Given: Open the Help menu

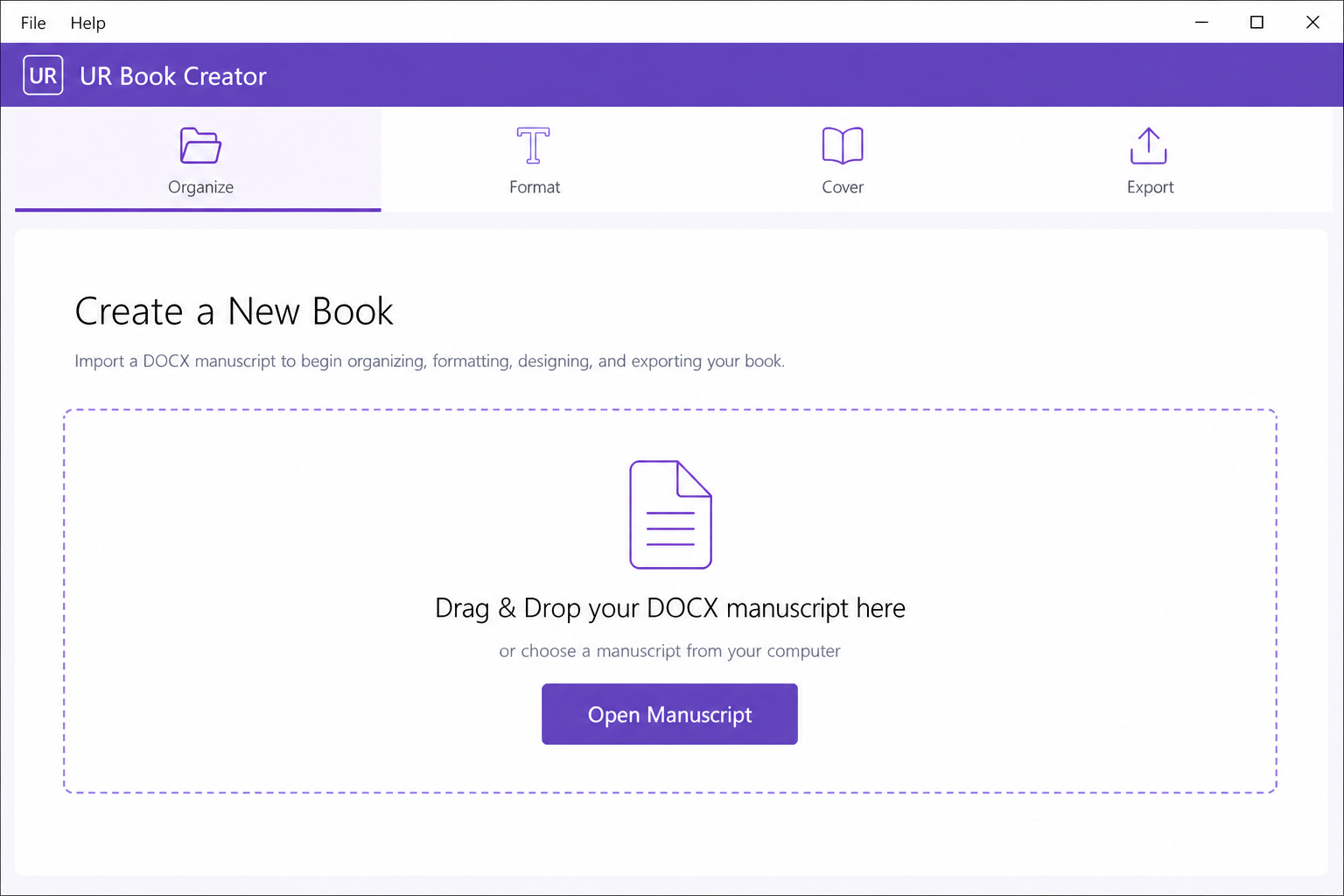Looking at the screenshot, I should coord(87,23).
